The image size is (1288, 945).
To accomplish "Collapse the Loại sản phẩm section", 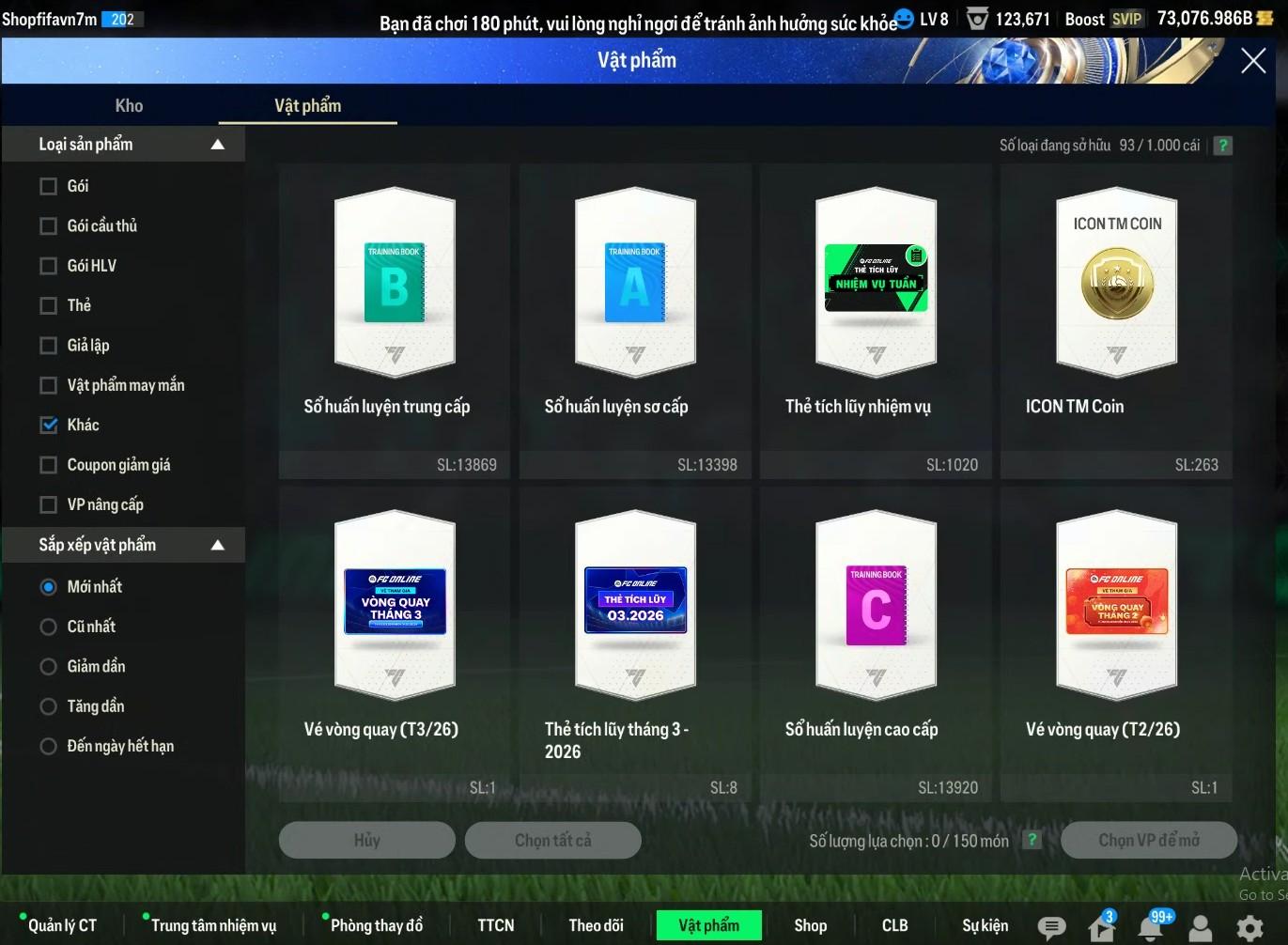I will 217,145.
